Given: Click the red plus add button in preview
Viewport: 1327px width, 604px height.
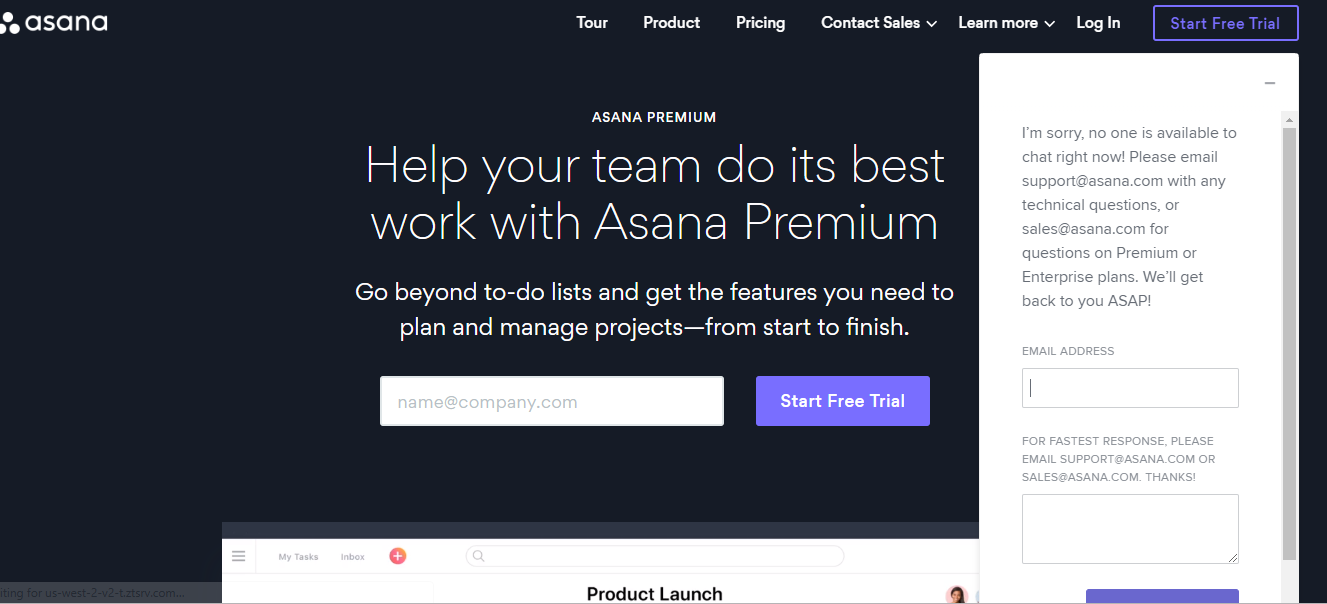Looking at the screenshot, I should [x=397, y=556].
